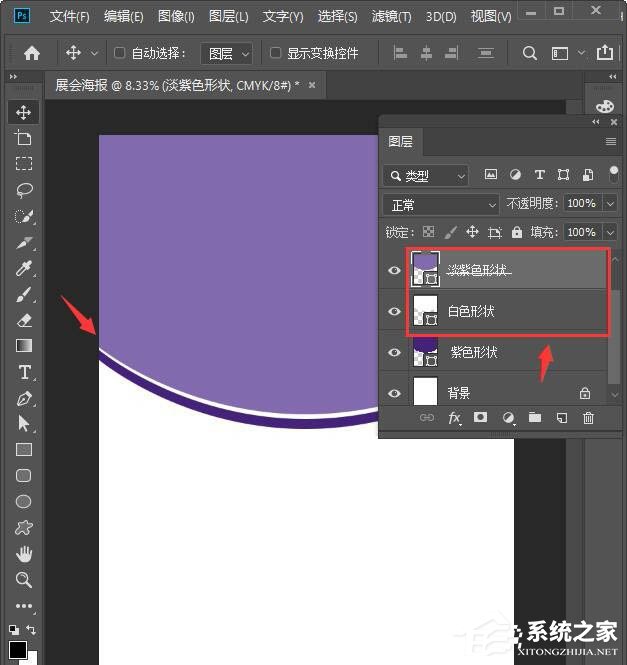
Task: Hide the 背景 layer
Action: [x=394, y=394]
